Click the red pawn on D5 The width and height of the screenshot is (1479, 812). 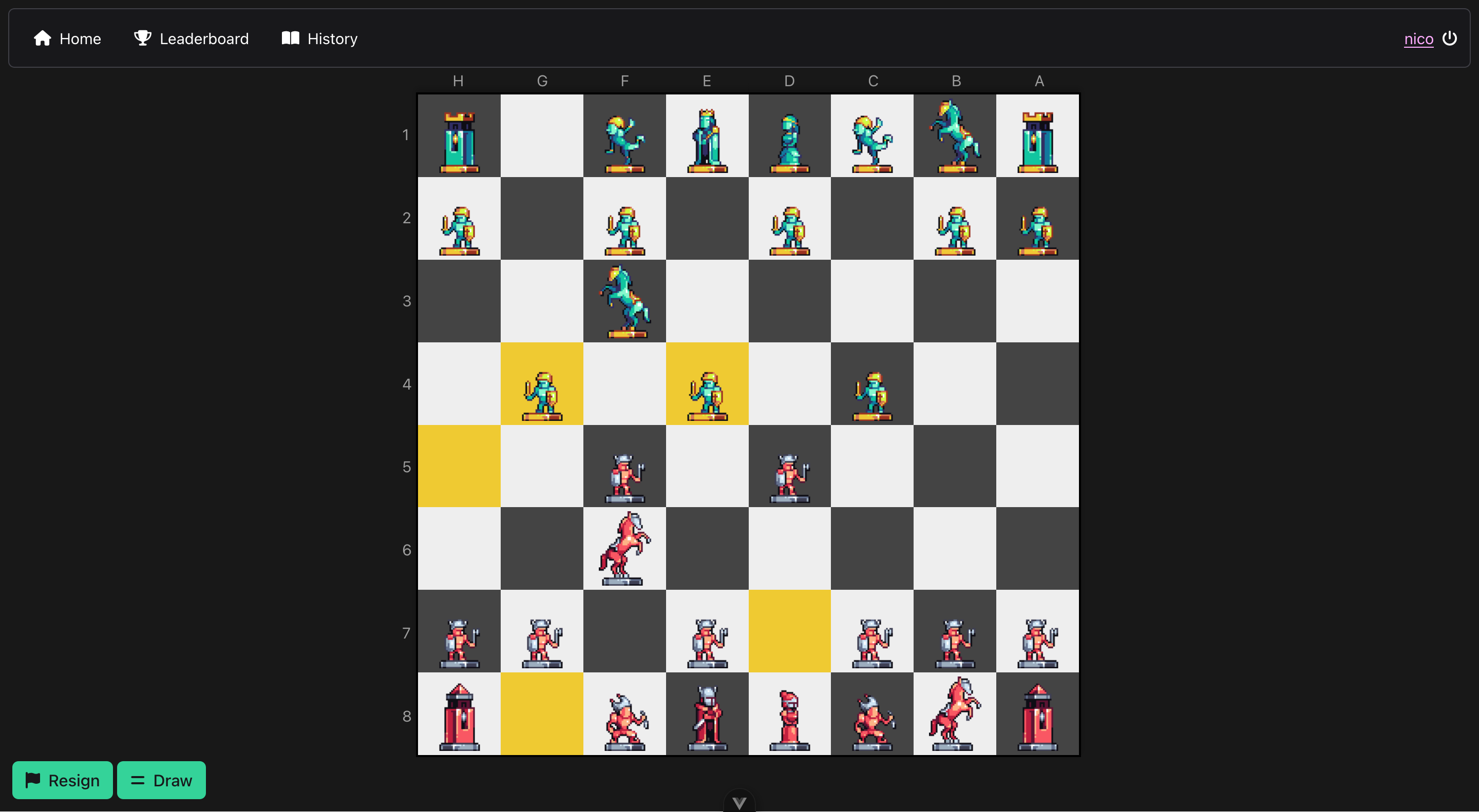pyautogui.click(x=789, y=476)
